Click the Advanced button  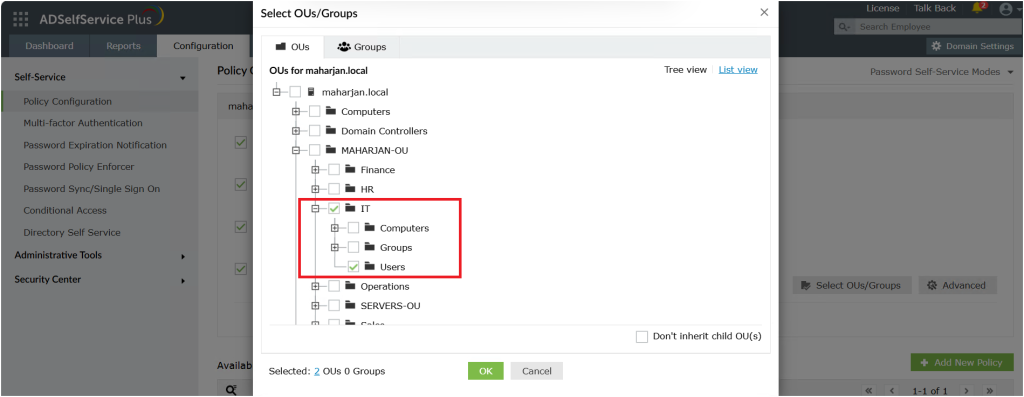pyautogui.click(x=957, y=285)
